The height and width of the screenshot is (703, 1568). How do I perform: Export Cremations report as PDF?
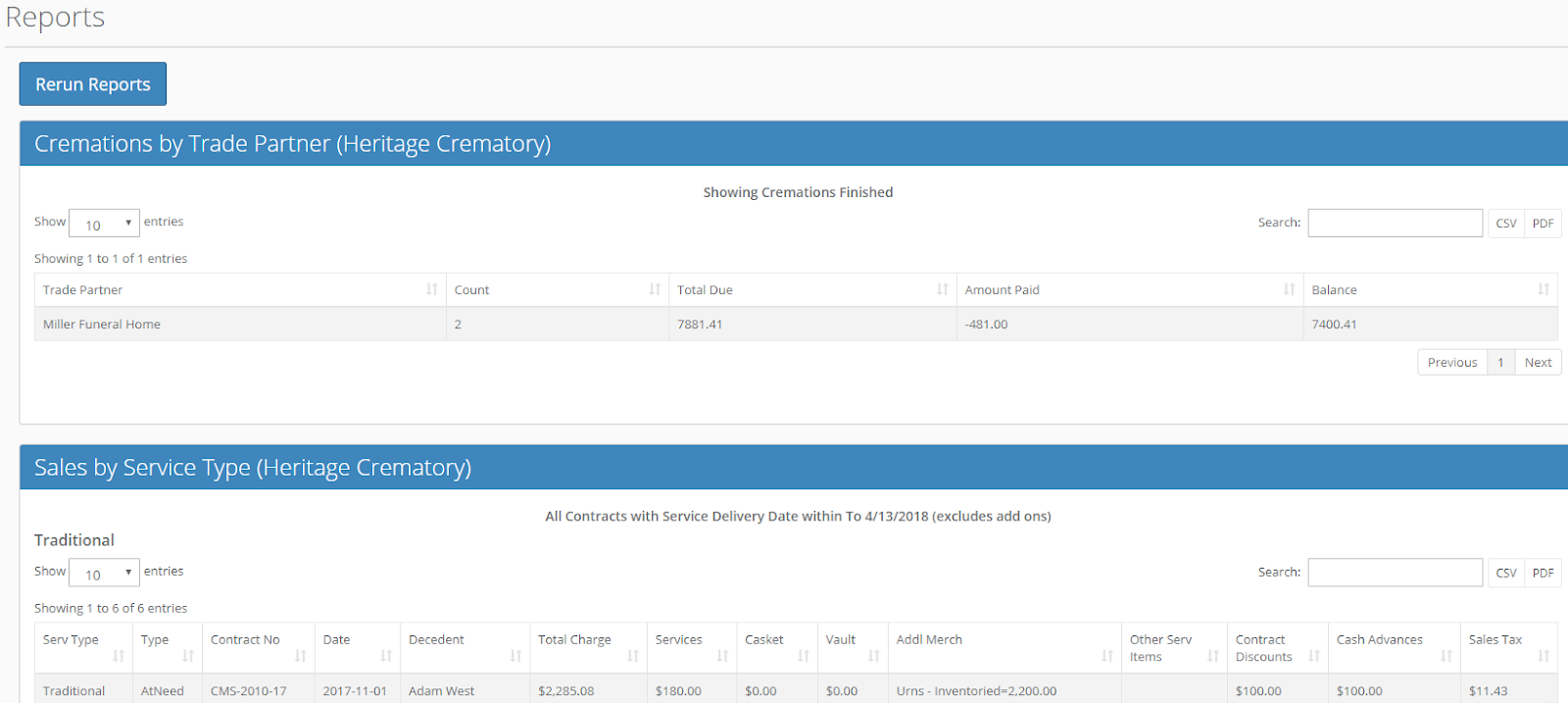click(1543, 224)
